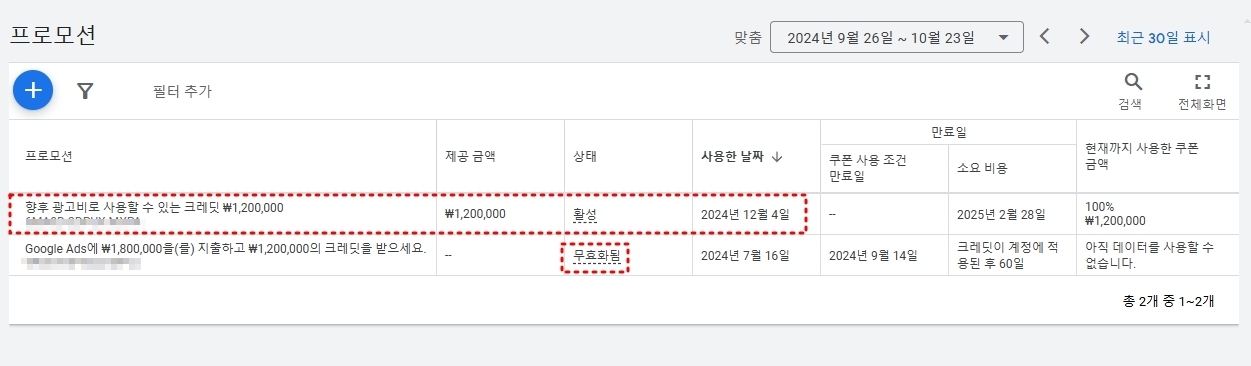1251x366 pixels.
Task: Open the date range dropdown
Action: (896, 38)
